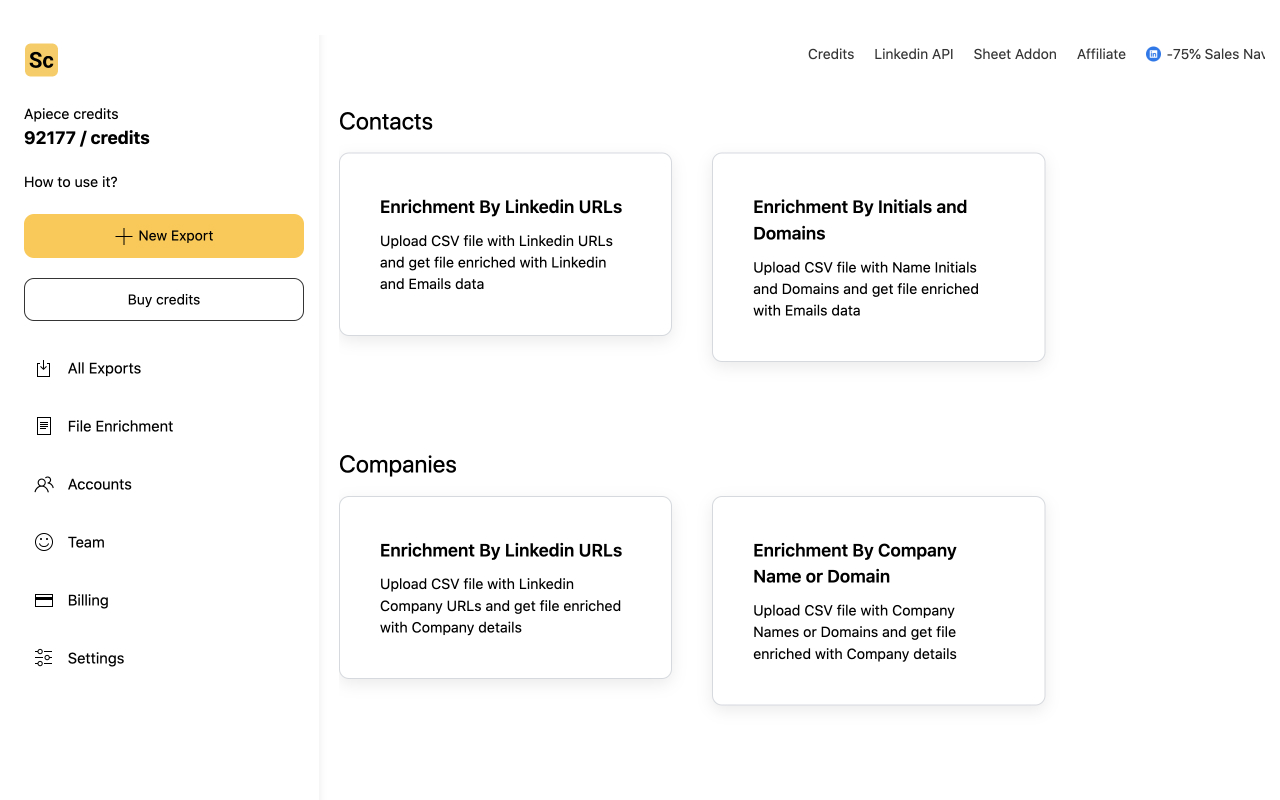
Task: Click the Buy credits button
Action: (163, 299)
